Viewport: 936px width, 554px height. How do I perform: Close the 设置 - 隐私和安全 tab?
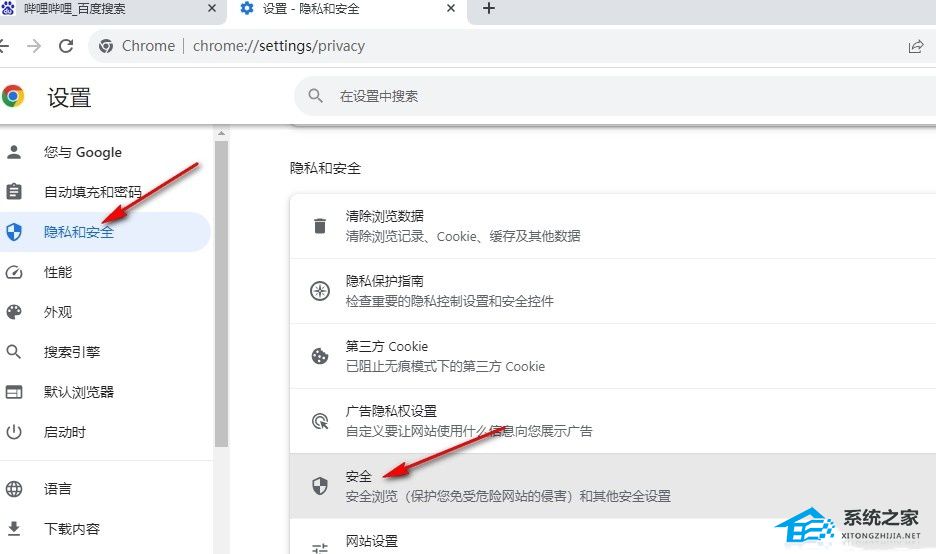point(451,8)
